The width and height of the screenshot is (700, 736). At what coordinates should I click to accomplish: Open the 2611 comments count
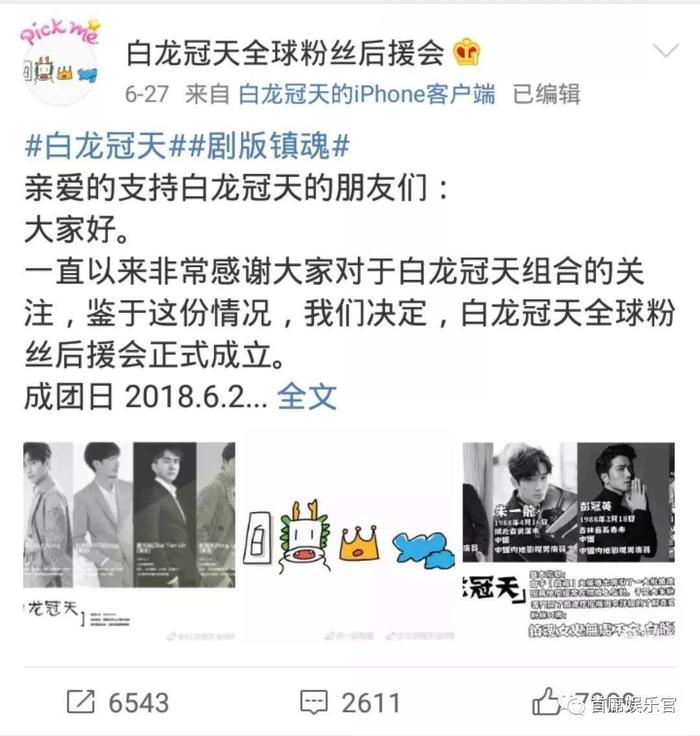[x=370, y=703]
